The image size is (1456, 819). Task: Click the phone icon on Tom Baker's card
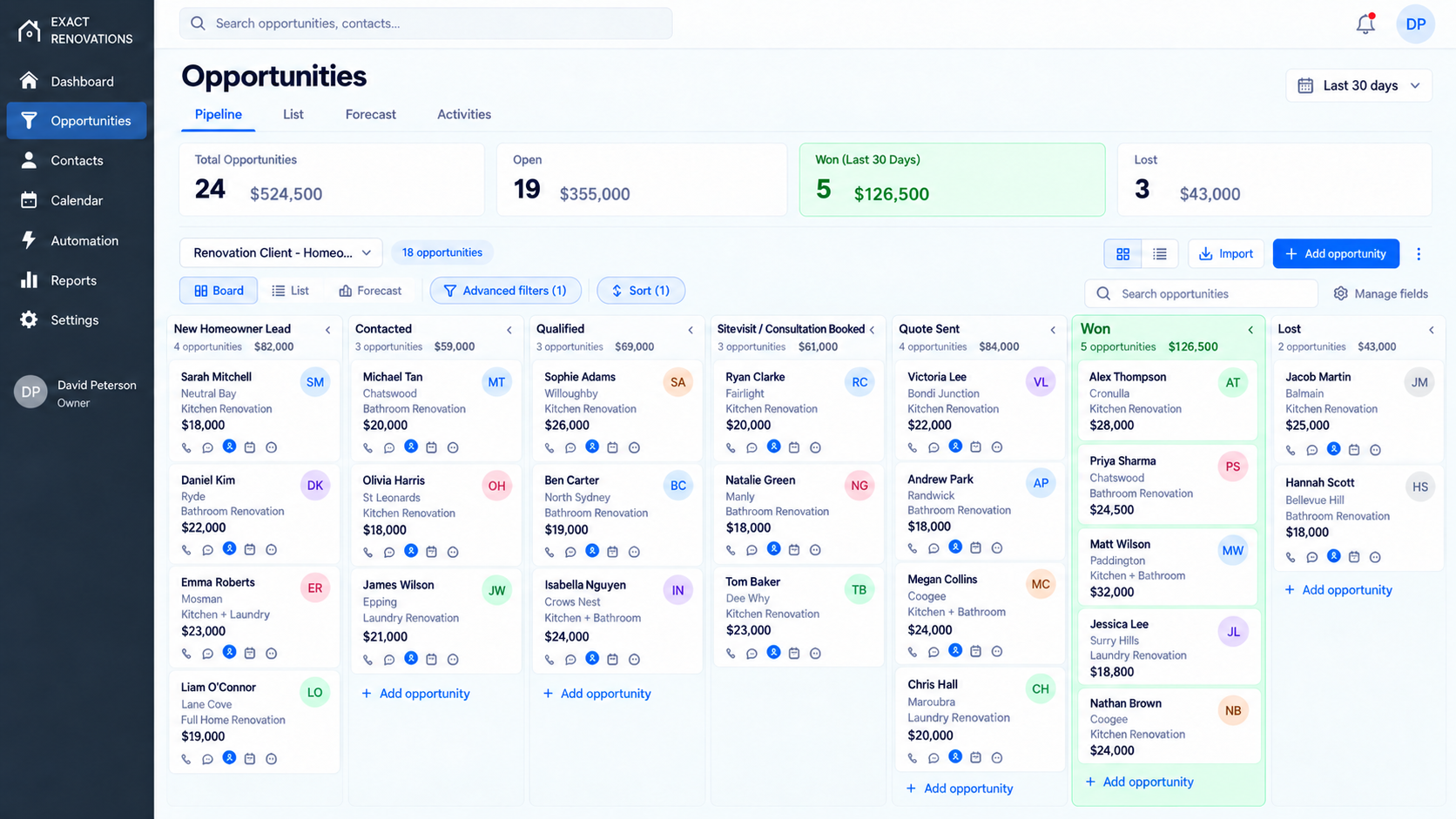(731, 654)
